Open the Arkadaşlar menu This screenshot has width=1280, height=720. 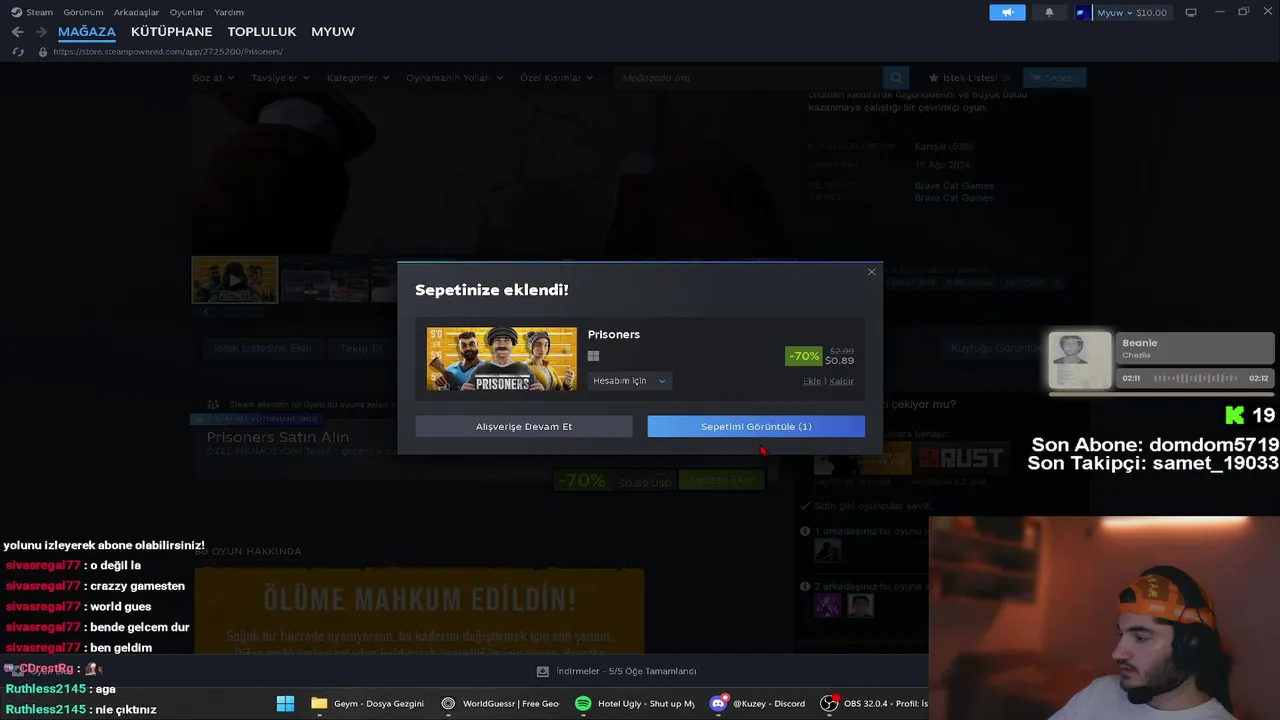pos(137,12)
